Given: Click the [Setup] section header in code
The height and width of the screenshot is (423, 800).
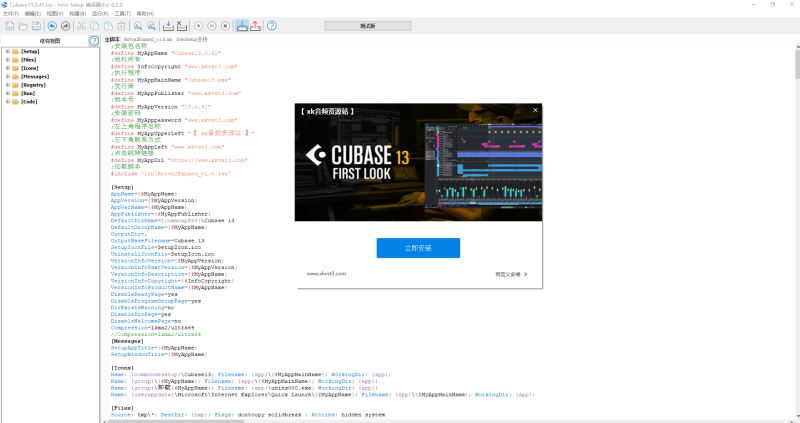Looking at the screenshot, I should coord(122,187).
